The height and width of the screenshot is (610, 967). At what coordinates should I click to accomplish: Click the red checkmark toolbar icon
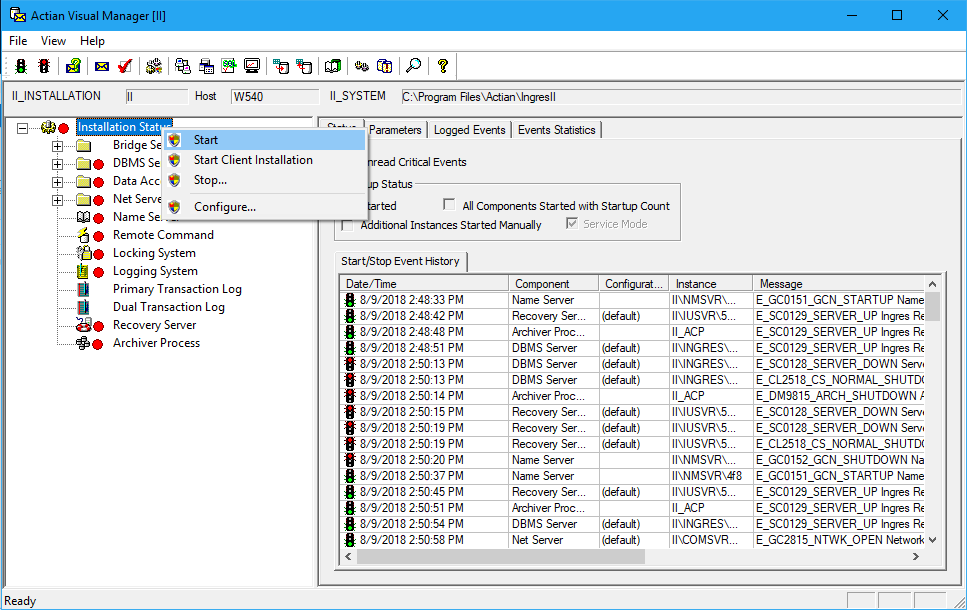click(124, 66)
